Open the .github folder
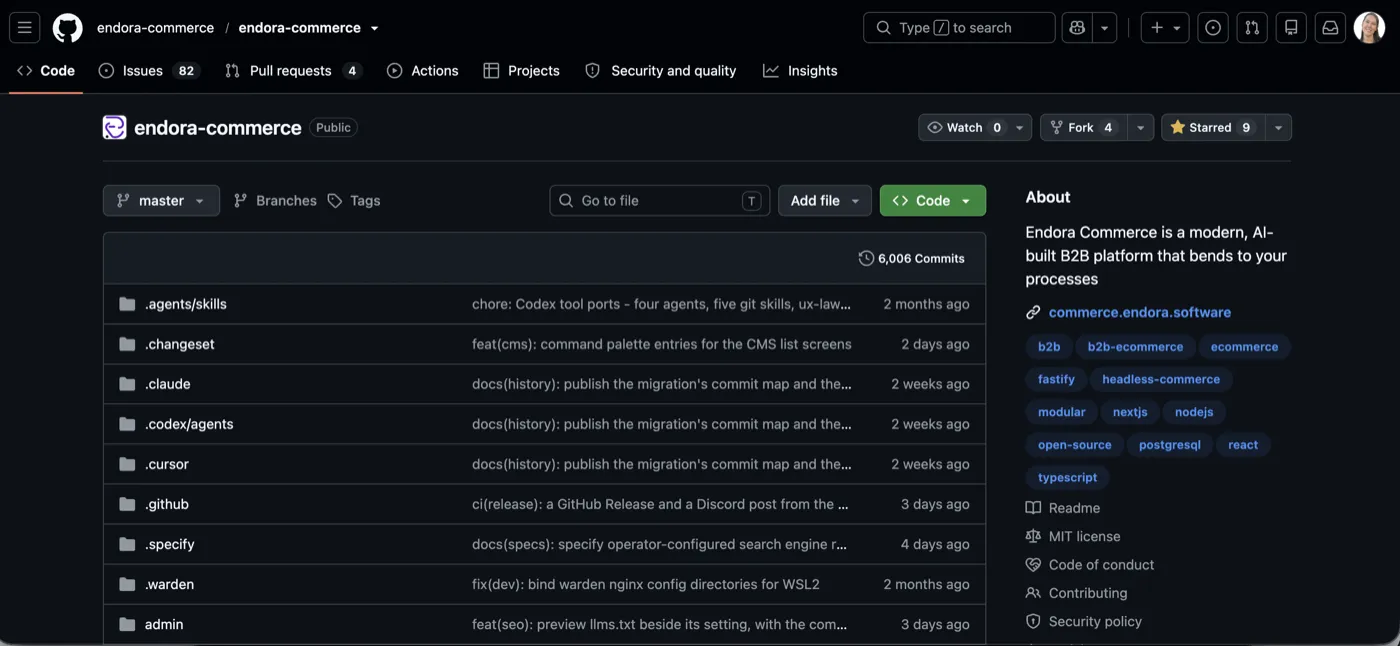 pos(167,504)
